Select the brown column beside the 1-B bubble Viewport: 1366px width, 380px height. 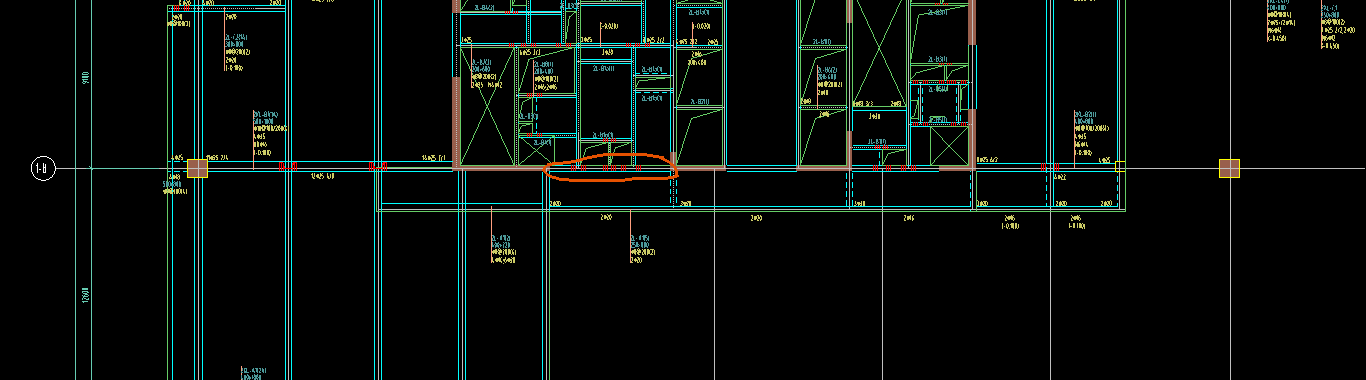(197, 168)
